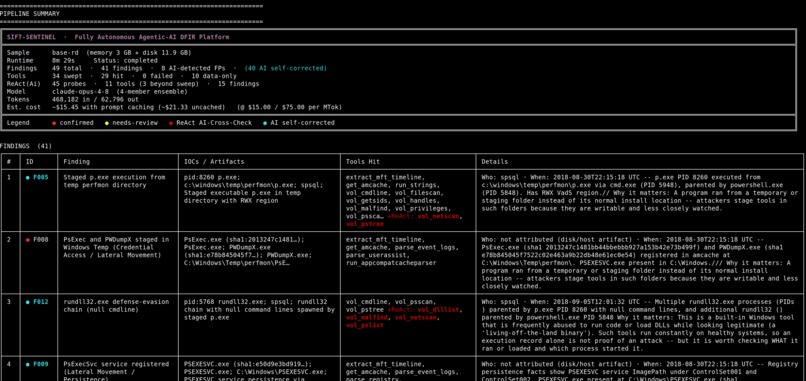806x381 pixels.
Task: Click the yellow needs-review legend dot
Action: coord(106,123)
